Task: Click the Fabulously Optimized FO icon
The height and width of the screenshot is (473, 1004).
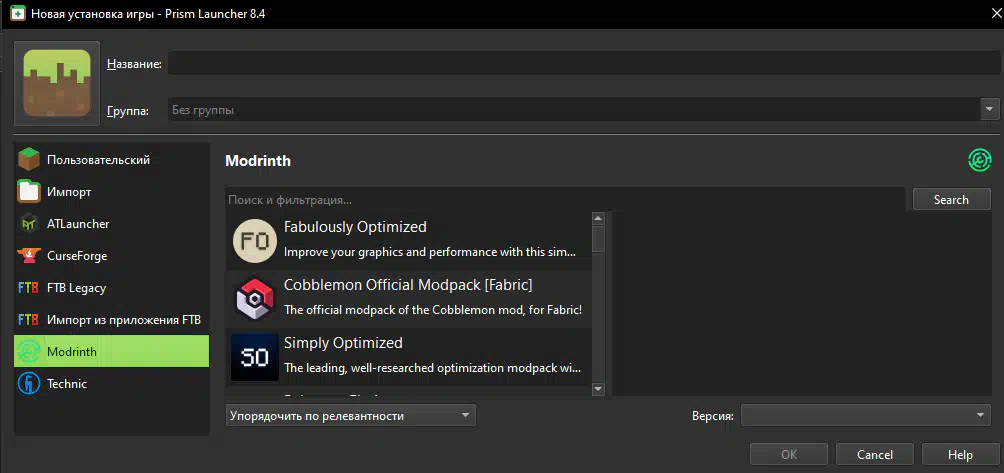Action: pos(254,239)
